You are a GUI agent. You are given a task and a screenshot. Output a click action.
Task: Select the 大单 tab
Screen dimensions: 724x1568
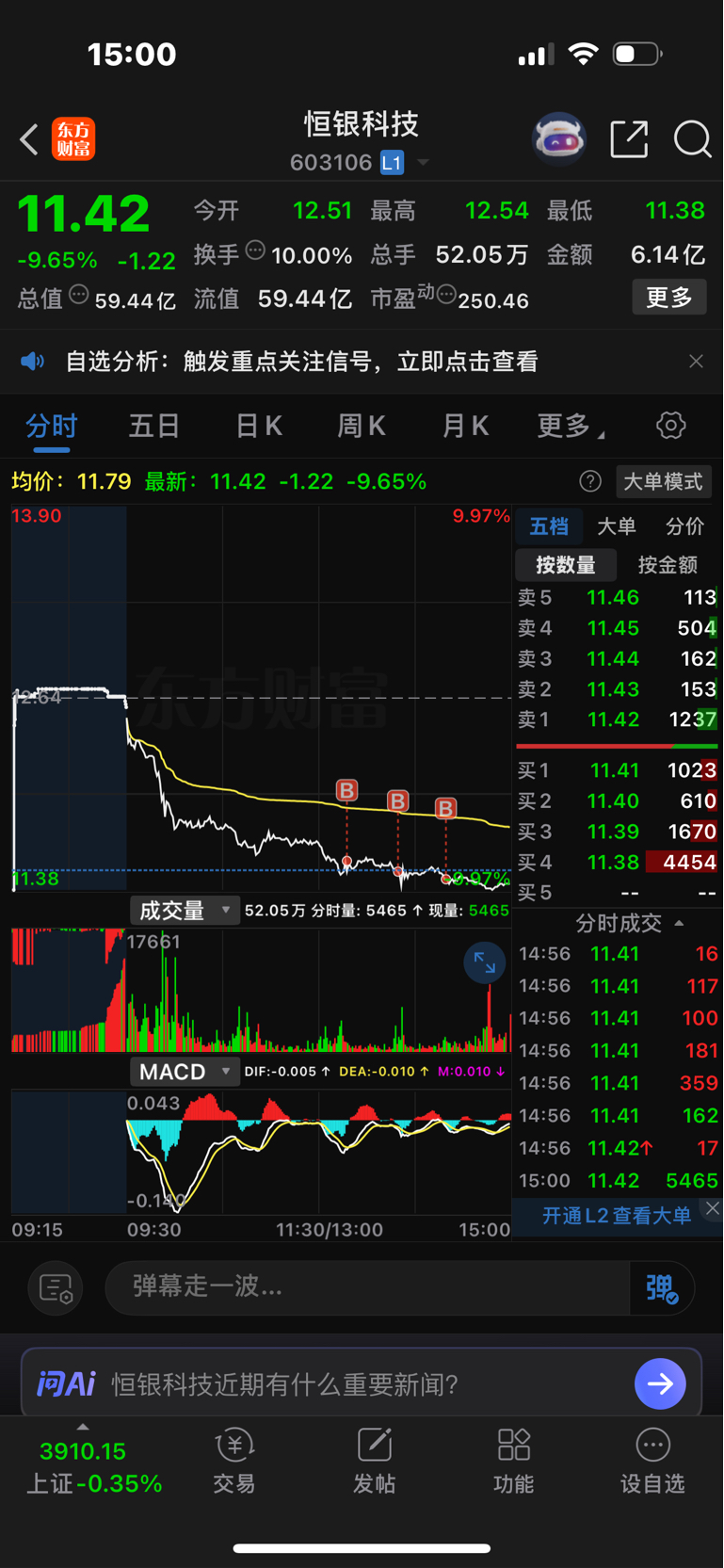tap(617, 526)
